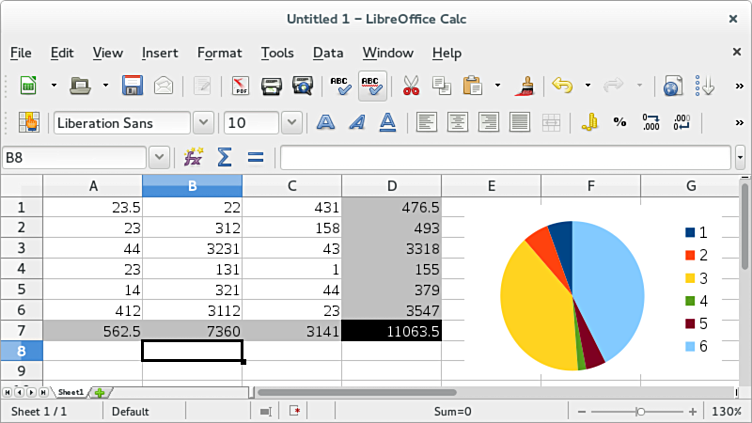Click the Sum sigma icon

(225, 157)
